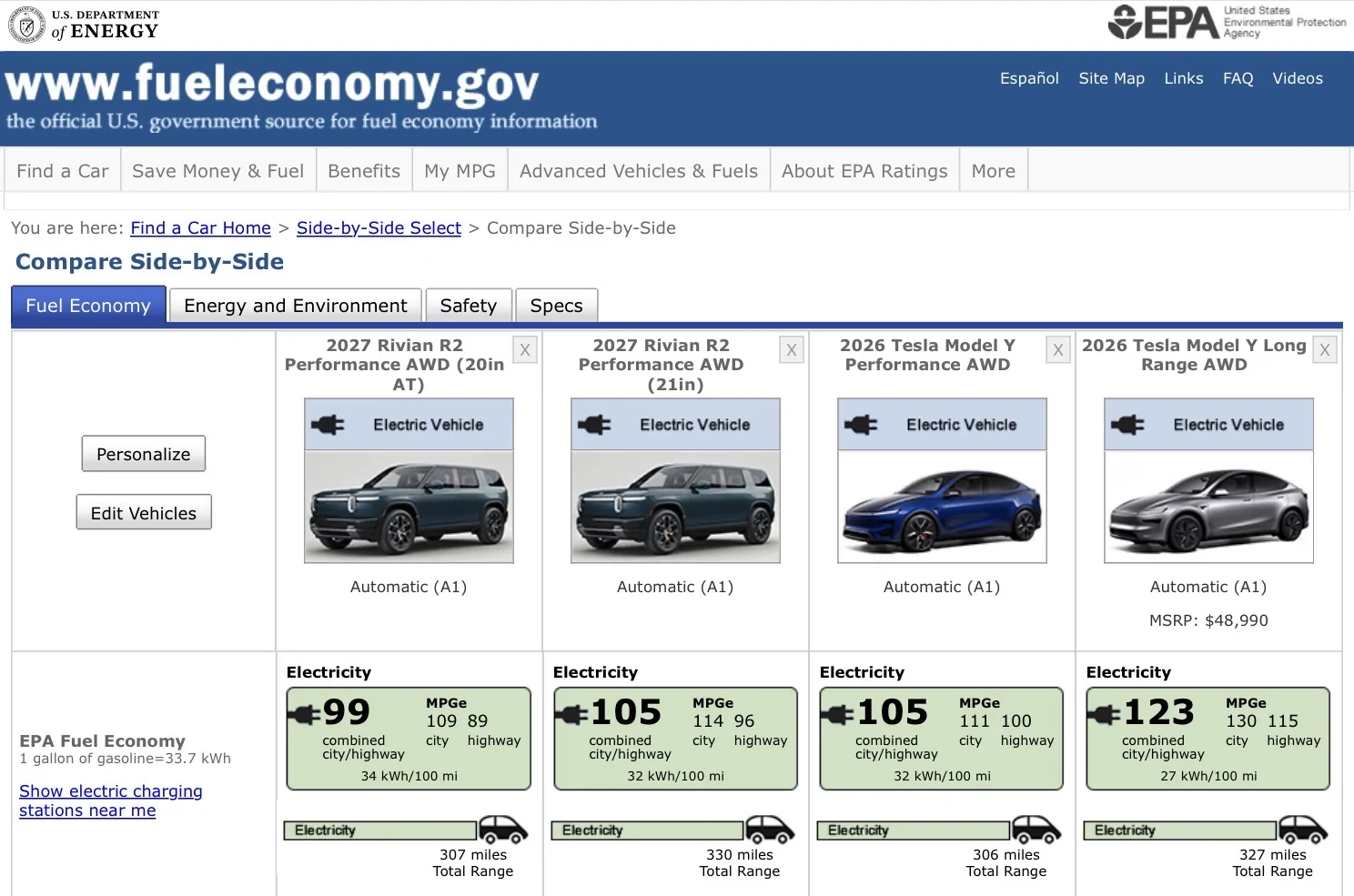This screenshot has width=1354, height=896.
Task: Switch to the Safety tab
Action: (x=469, y=306)
